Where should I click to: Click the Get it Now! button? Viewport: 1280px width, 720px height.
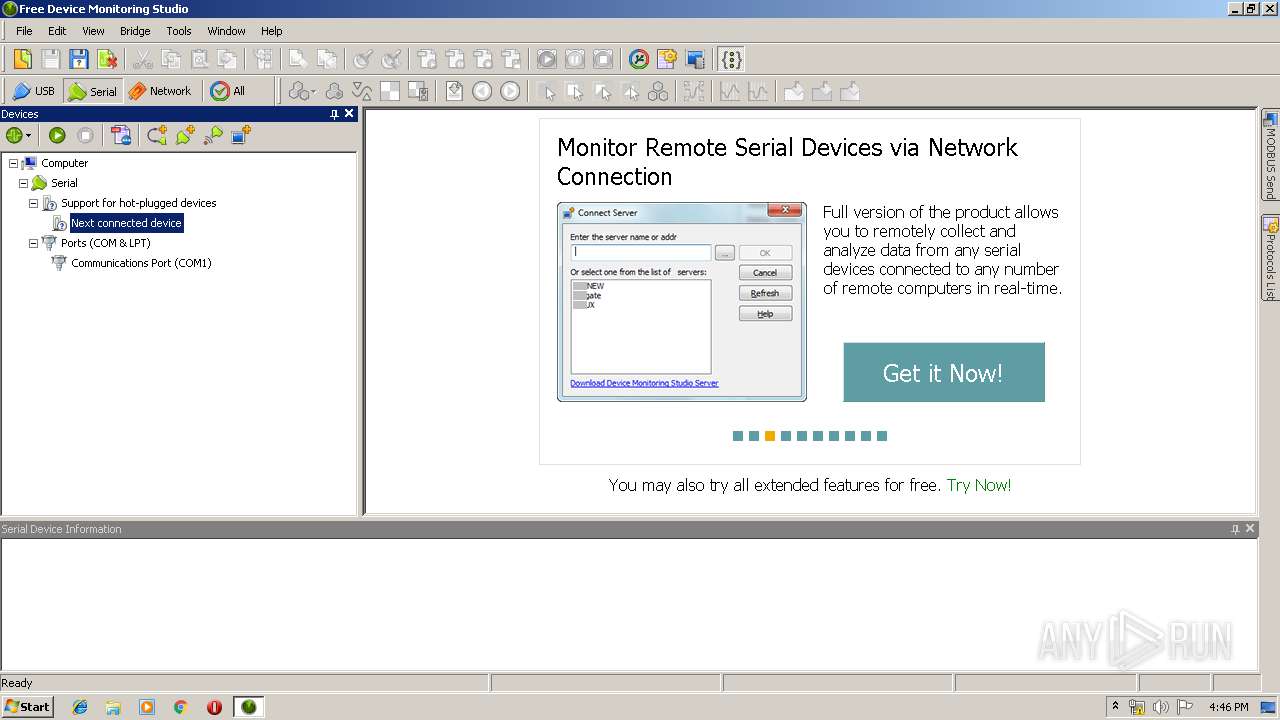(x=944, y=372)
